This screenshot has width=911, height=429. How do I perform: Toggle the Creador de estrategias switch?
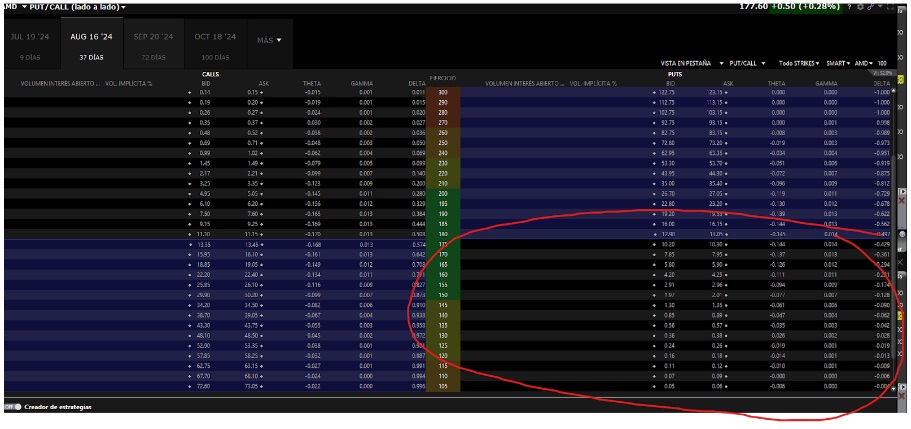[x=12, y=407]
